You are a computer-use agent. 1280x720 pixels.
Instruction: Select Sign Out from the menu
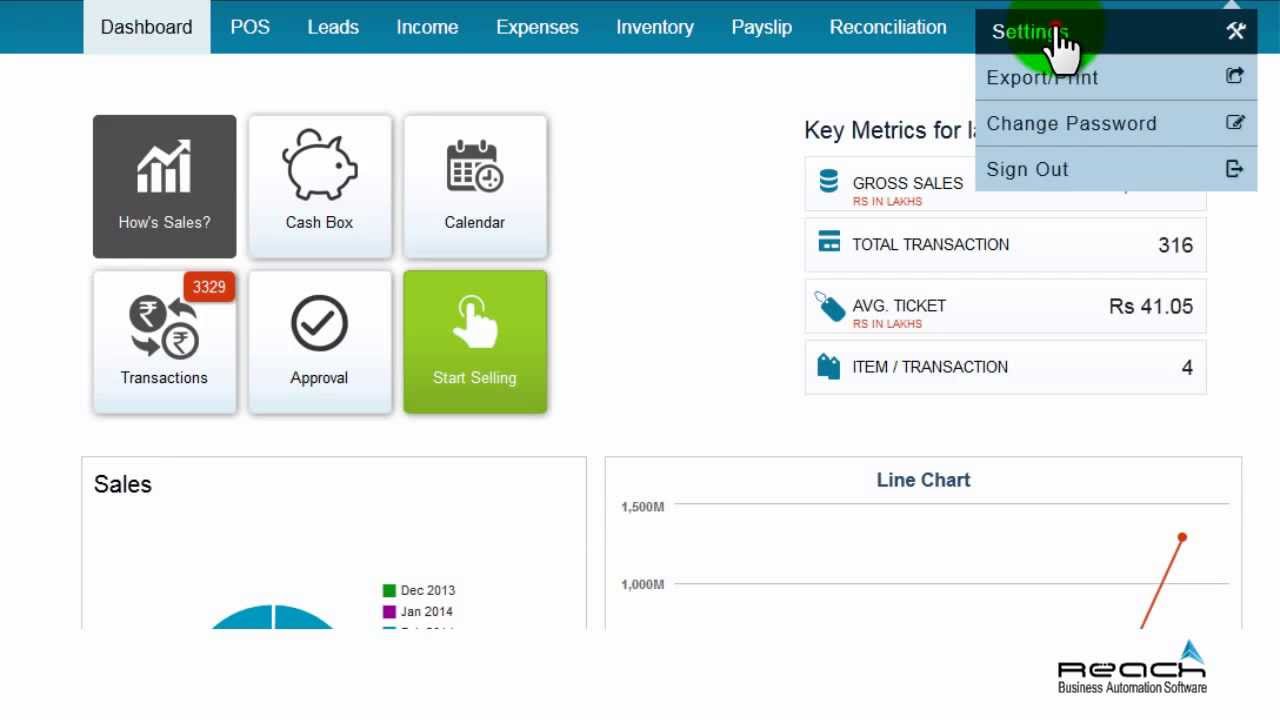point(1116,169)
